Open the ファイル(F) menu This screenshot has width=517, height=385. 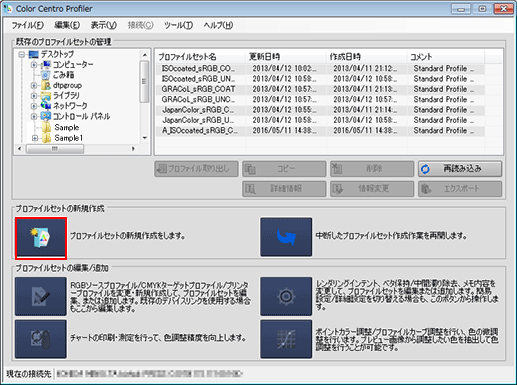(x=28, y=25)
